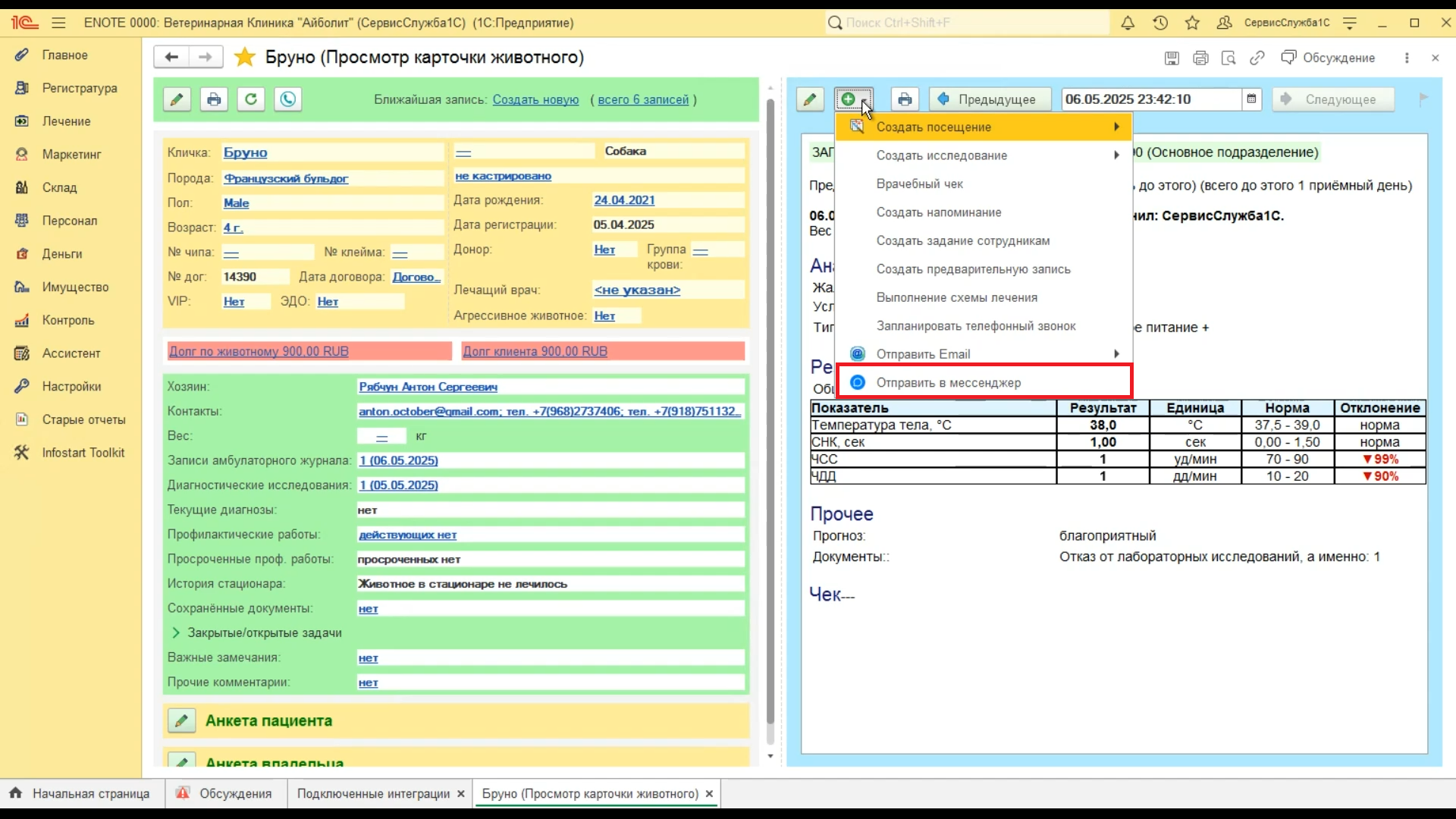Open notifications bell icon

point(1128,23)
